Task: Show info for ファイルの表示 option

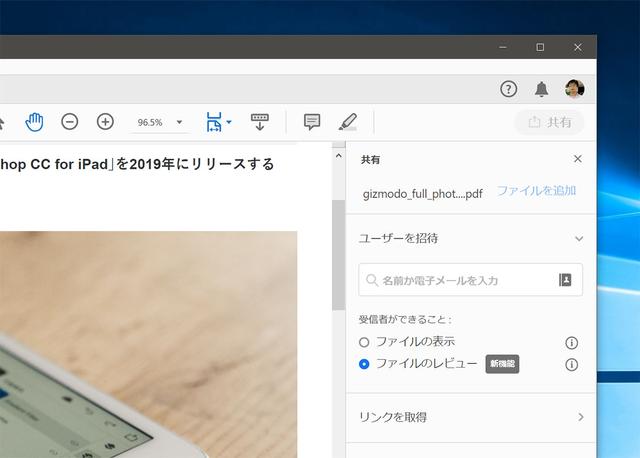Action: click(571, 343)
